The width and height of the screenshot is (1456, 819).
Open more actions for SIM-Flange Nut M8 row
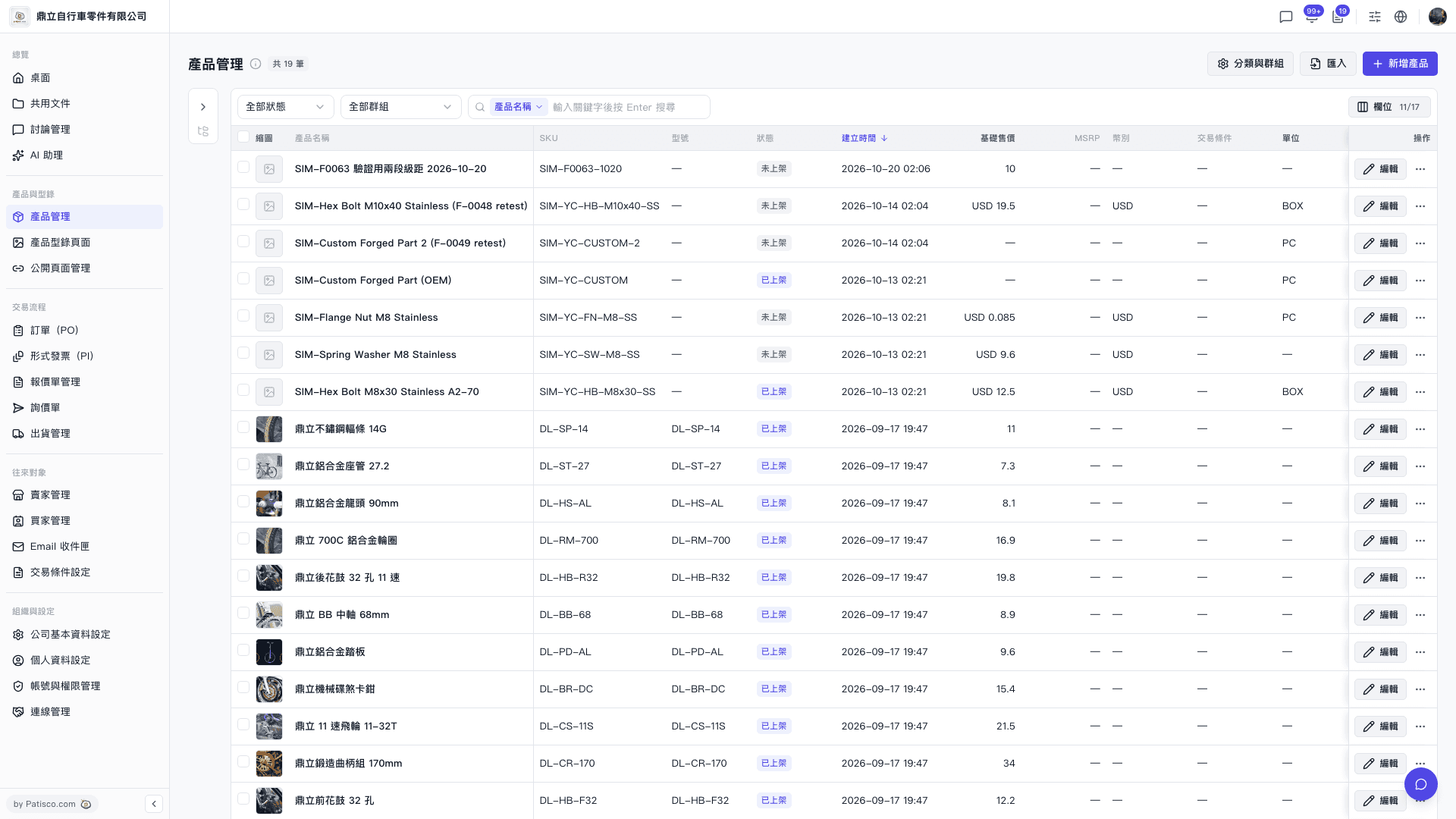[1420, 318]
